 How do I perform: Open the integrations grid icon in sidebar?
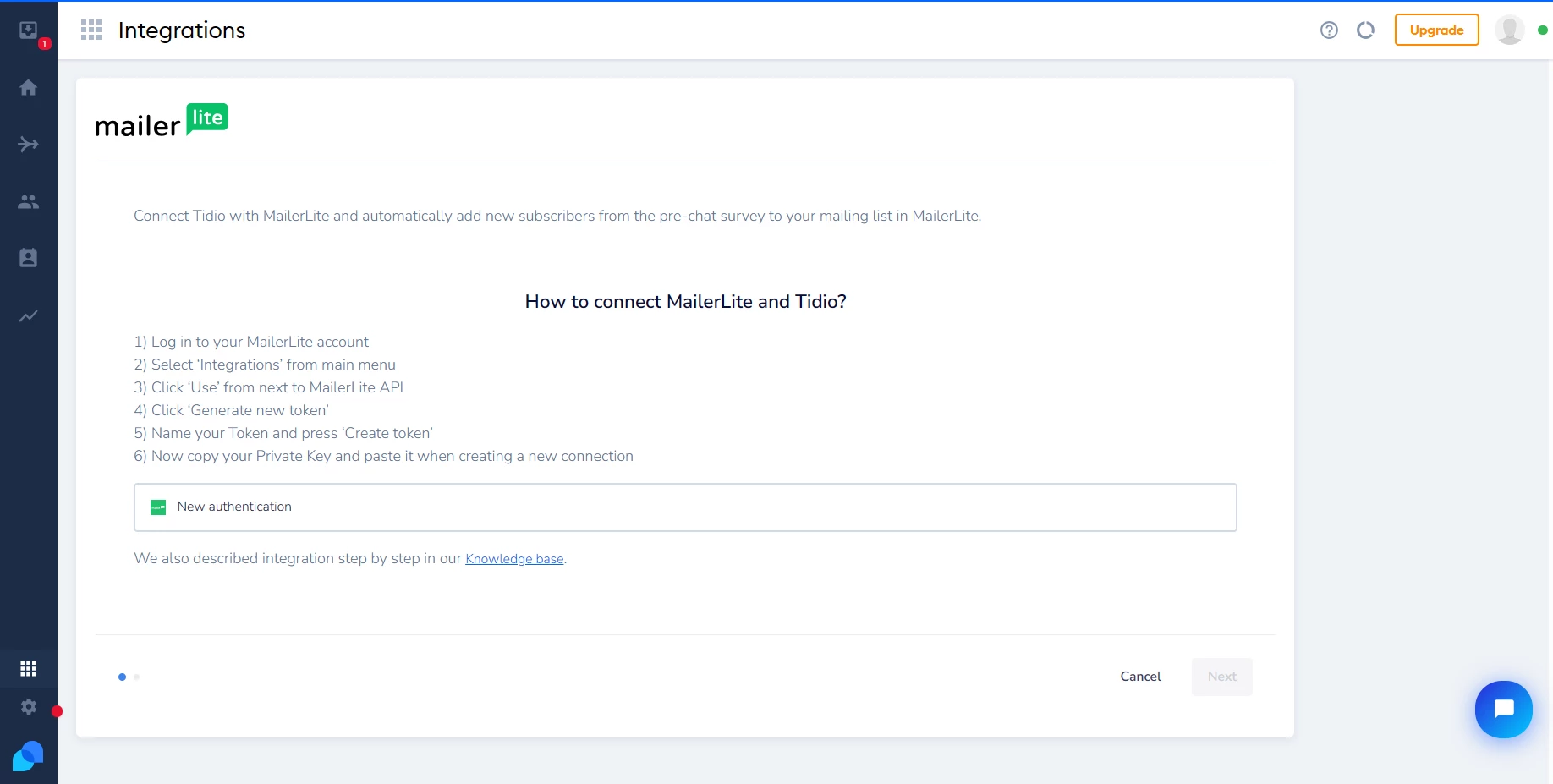pos(29,669)
